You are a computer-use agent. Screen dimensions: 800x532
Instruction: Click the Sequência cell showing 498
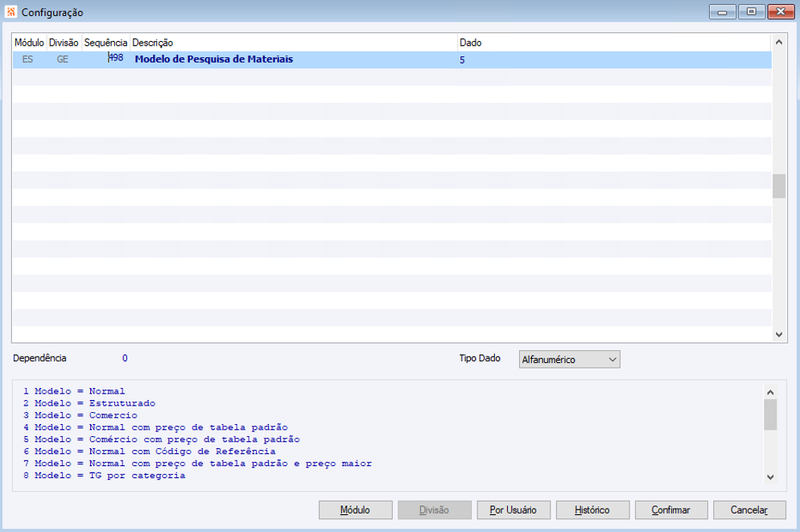point(106,59)
